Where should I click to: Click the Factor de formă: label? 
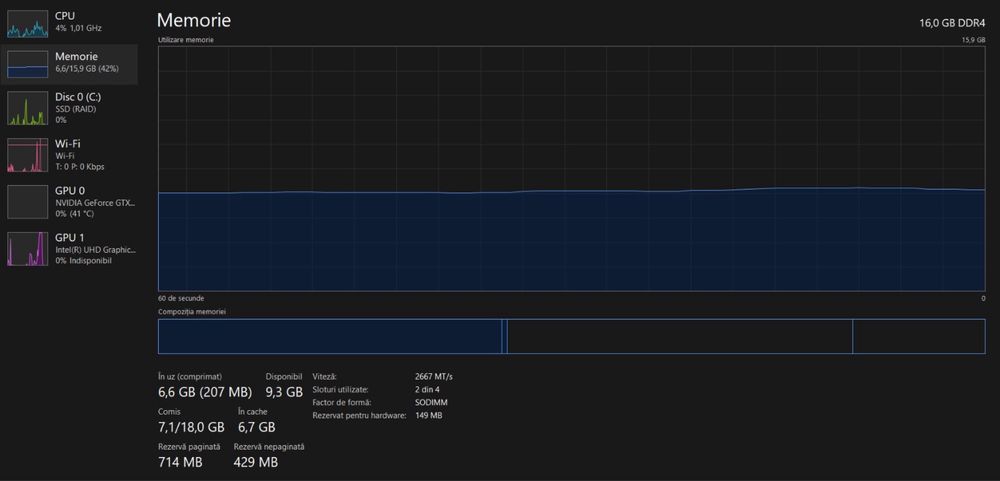342,403
